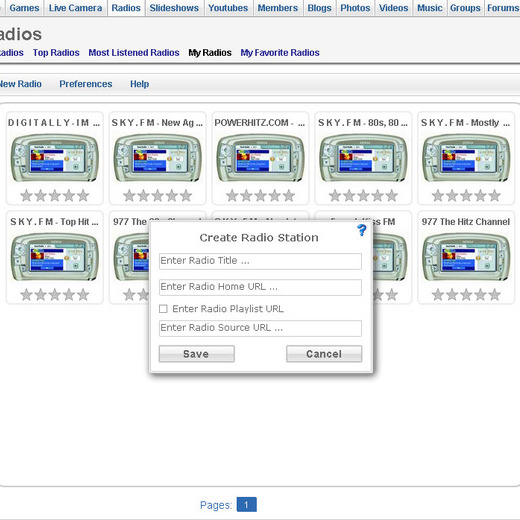Viewport: 520px width, 520px height.
Task: Go to page 1 of radios
Action: (x=247, y=504)
